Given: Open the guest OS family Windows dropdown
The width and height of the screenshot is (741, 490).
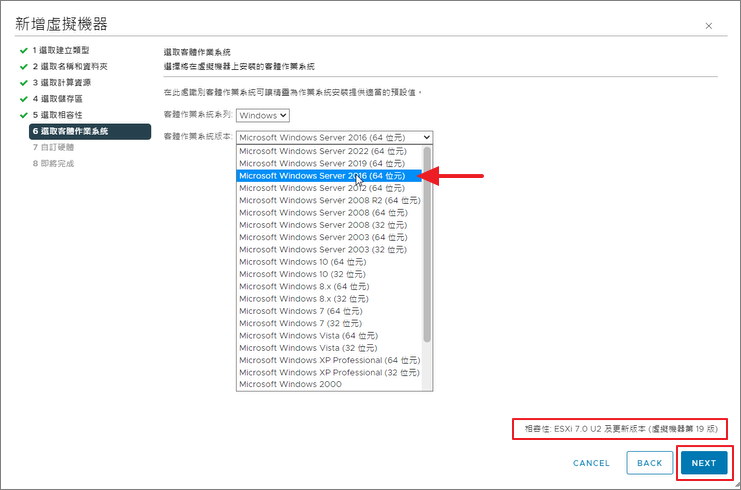Looking at the screenshot, I should pos(263,115).
